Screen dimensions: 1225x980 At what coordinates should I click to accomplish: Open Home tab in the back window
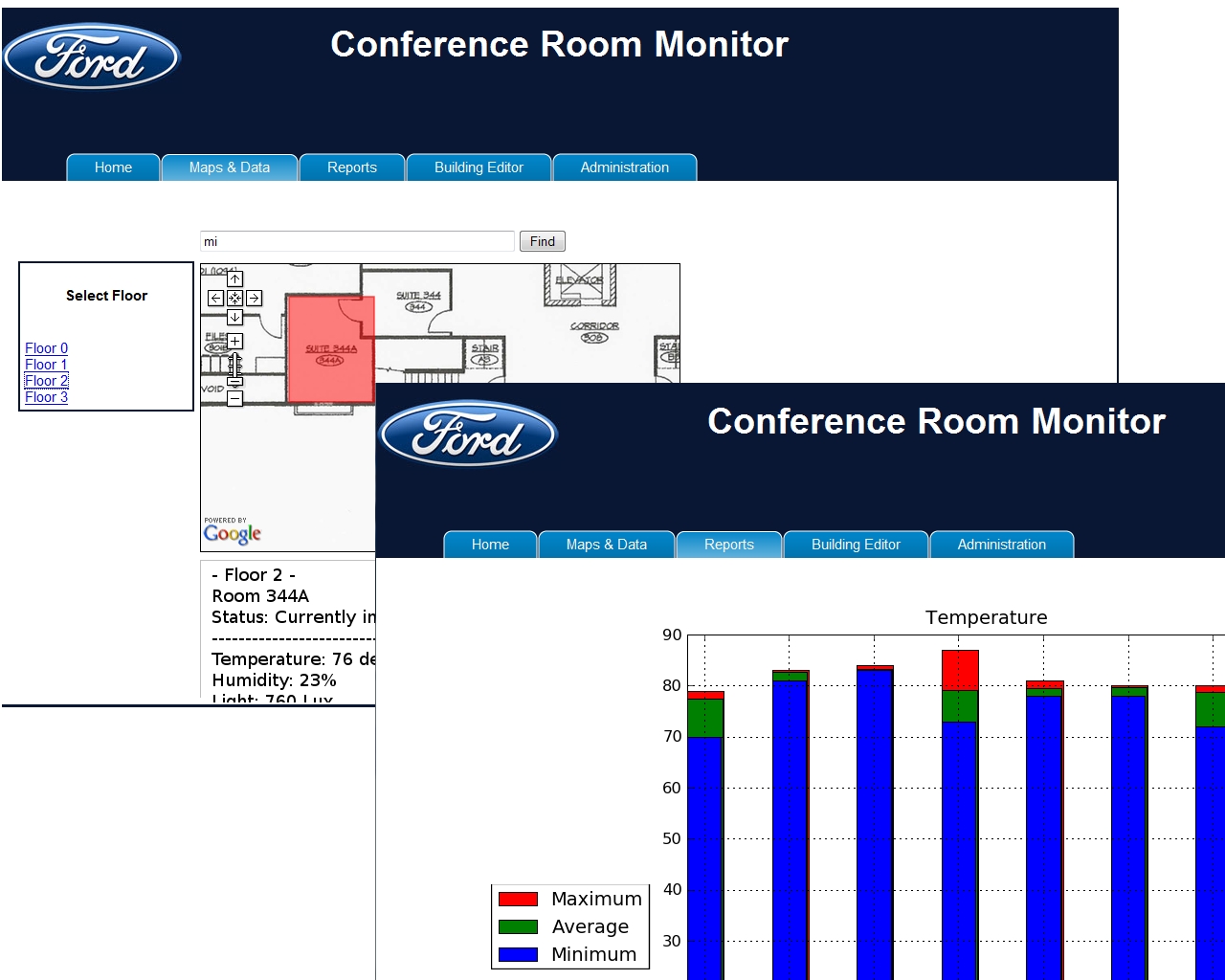tap(113, 167)
